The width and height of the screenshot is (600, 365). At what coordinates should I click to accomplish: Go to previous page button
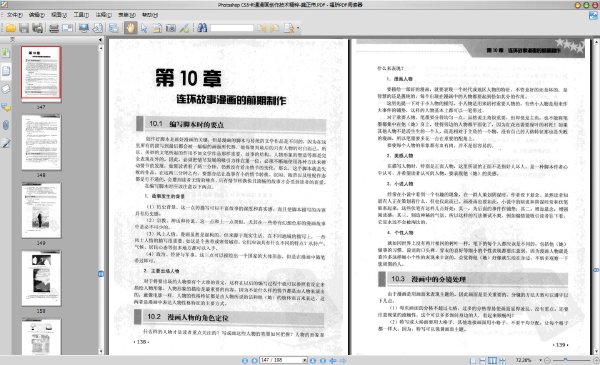[254, 360]
